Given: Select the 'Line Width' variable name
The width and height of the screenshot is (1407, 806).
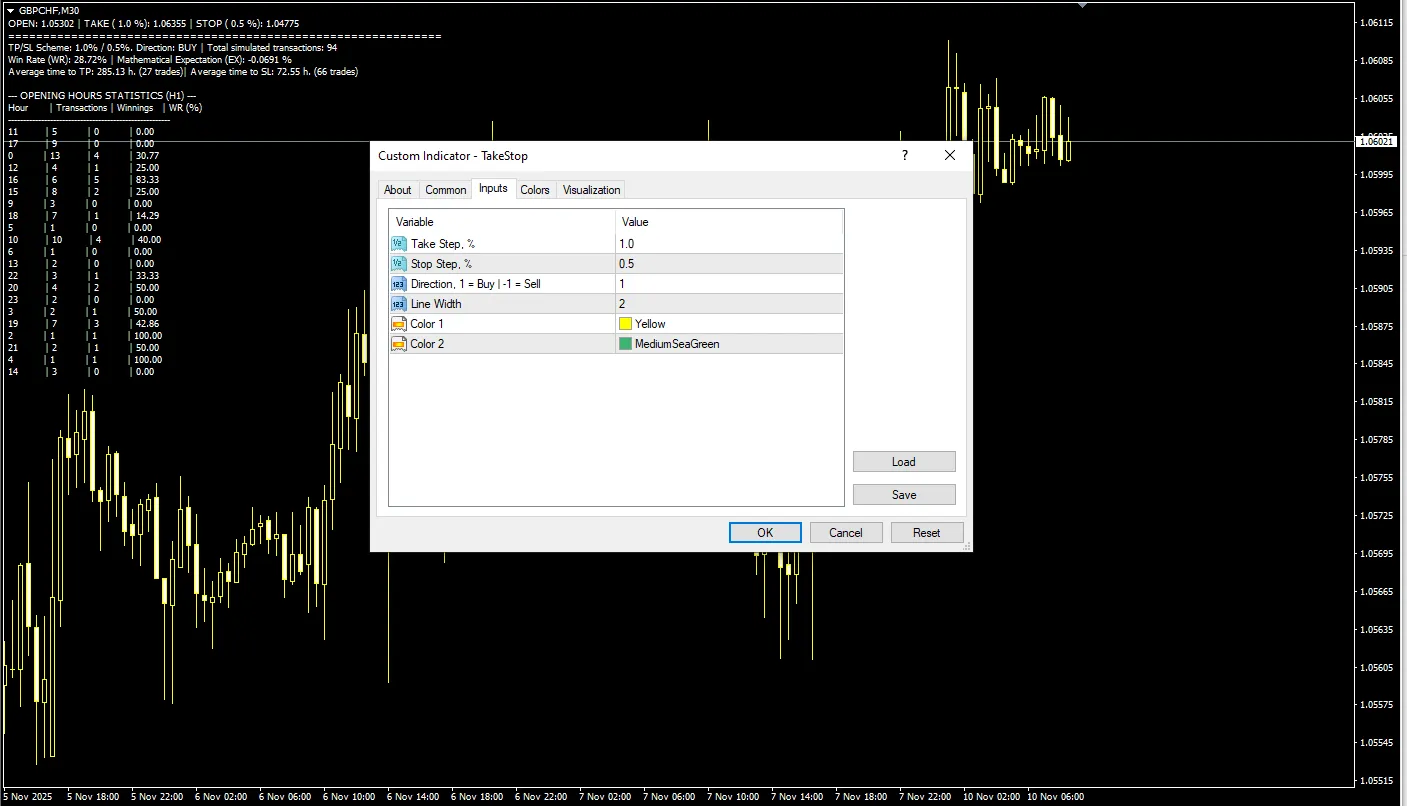Looking at the screenshot, I should (436, 304).
